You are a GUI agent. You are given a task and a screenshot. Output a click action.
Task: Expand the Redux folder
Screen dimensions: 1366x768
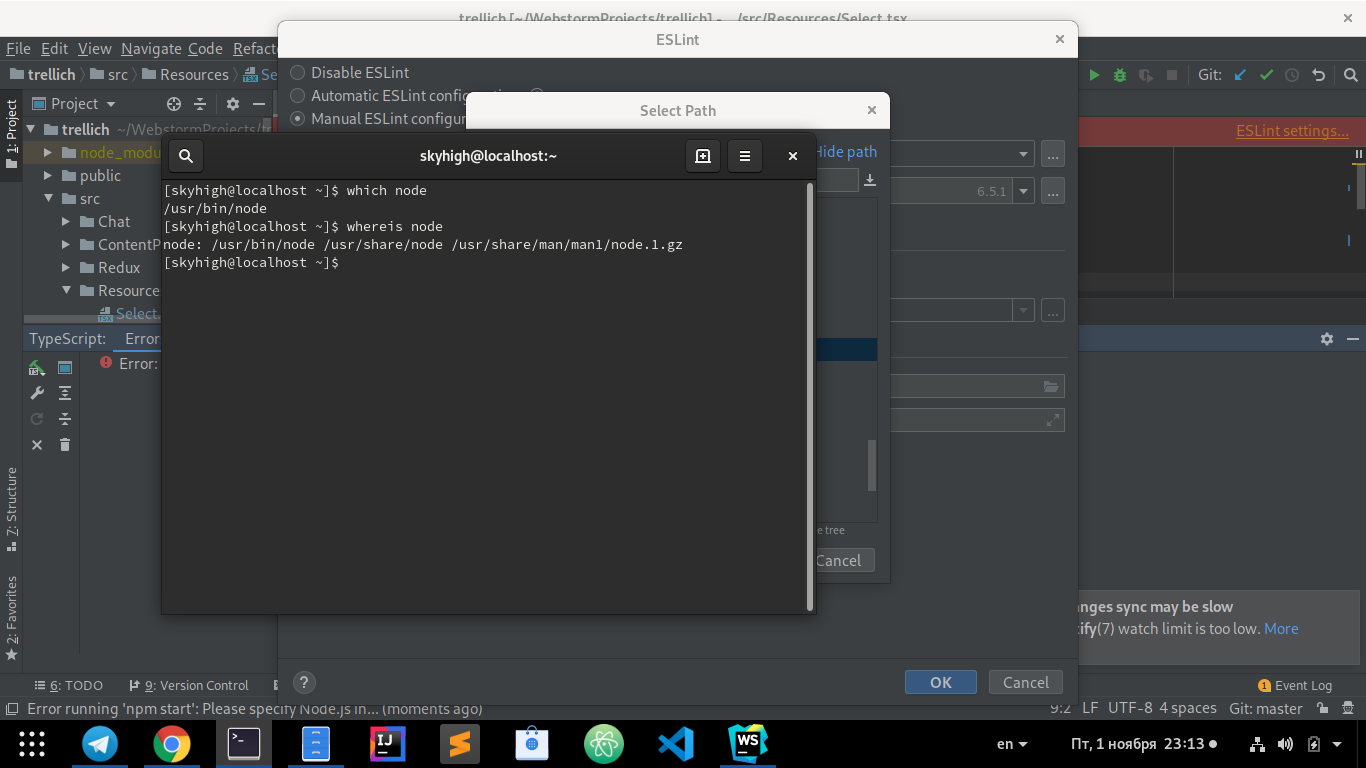[66, 267]
